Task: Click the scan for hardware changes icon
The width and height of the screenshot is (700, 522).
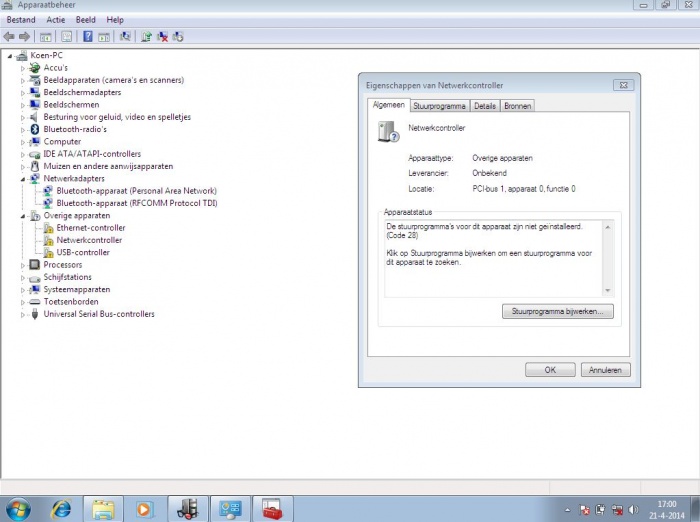Action: click(x=125, y=37)
